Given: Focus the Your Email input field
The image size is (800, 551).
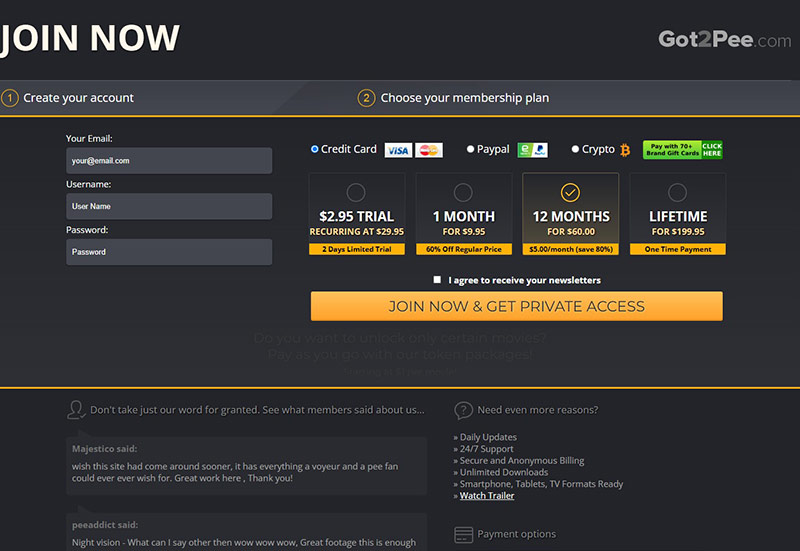Looking at the screenshot, I should pyautogui.click(x=169, y=161).
